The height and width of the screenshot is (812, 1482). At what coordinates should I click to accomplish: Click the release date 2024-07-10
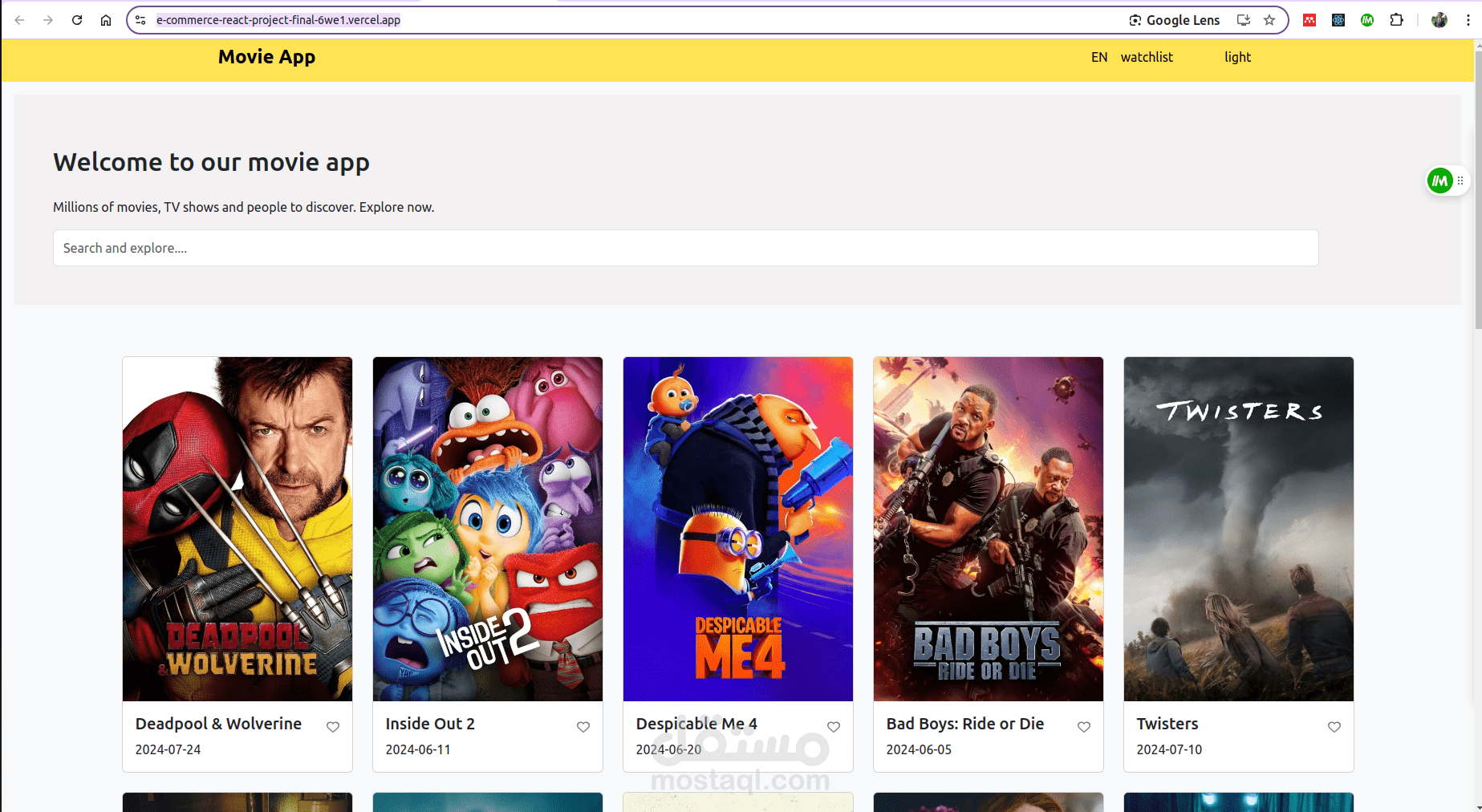click(1169, 749)
